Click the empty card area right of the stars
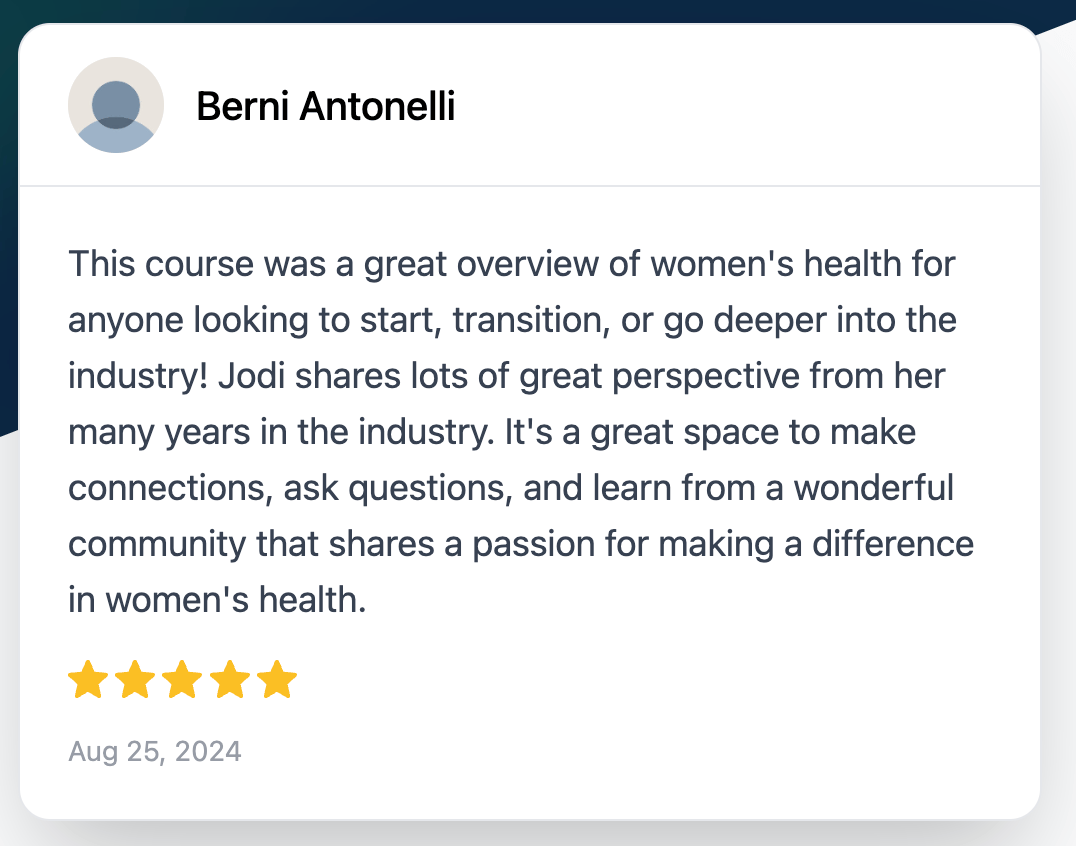The width and height of the screenshot is (1076, 846). pos(659,679)
